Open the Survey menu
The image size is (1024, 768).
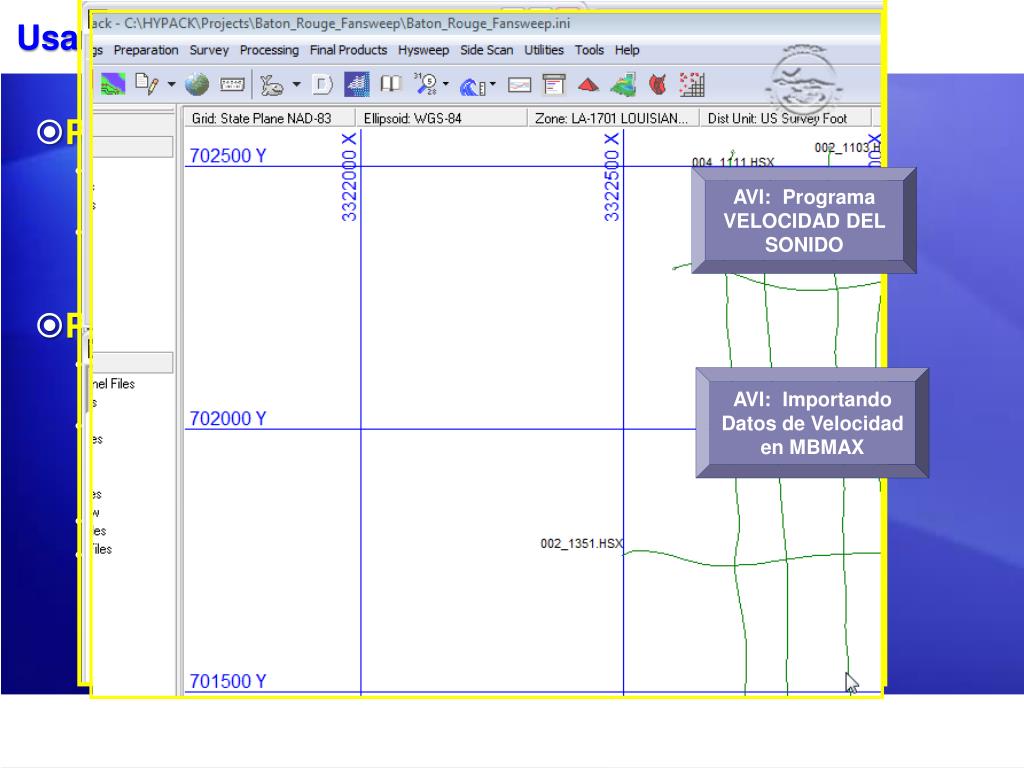coord(209,50)
